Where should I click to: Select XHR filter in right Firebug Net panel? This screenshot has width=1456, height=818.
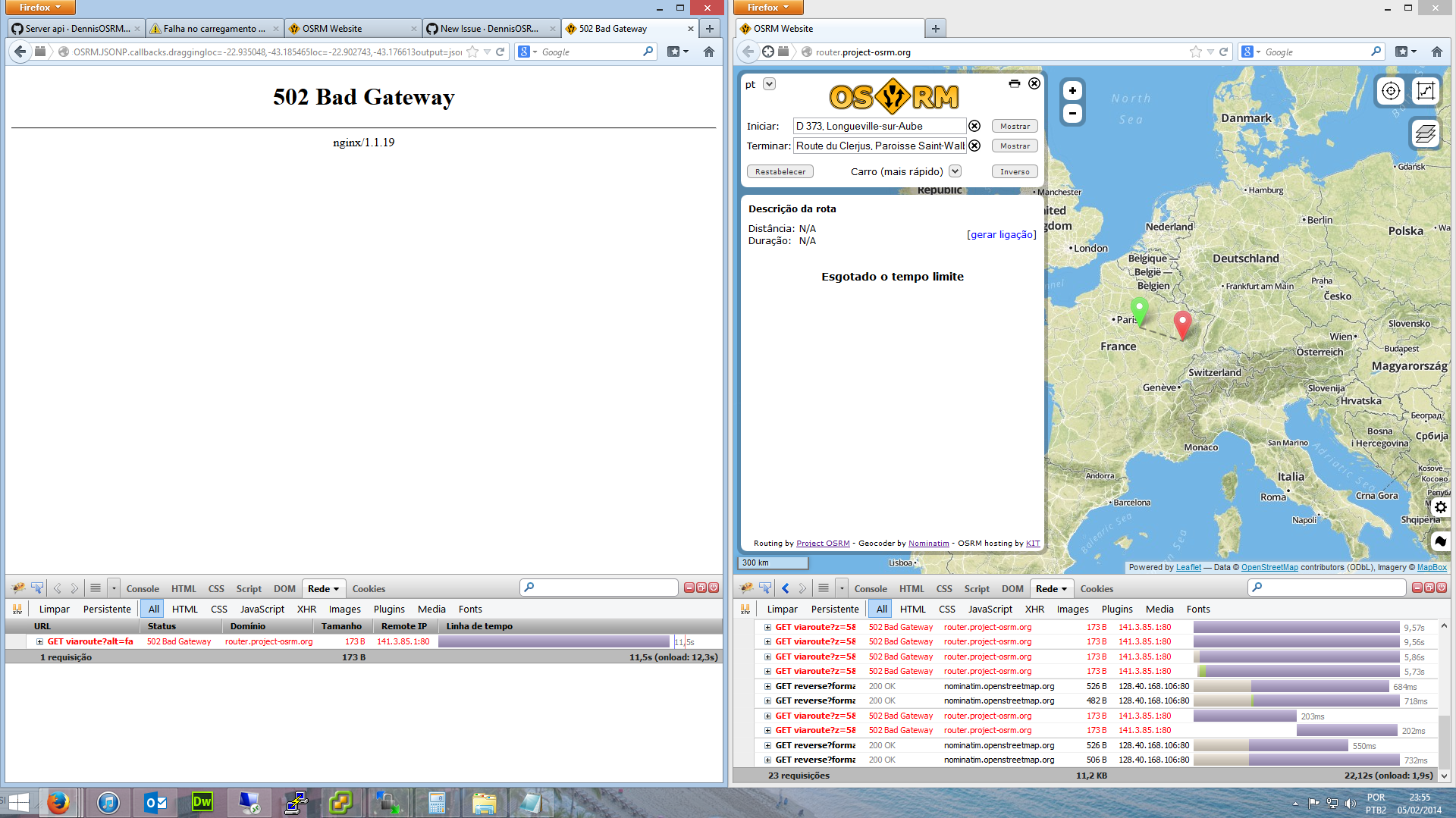[x=1034, y=609]
